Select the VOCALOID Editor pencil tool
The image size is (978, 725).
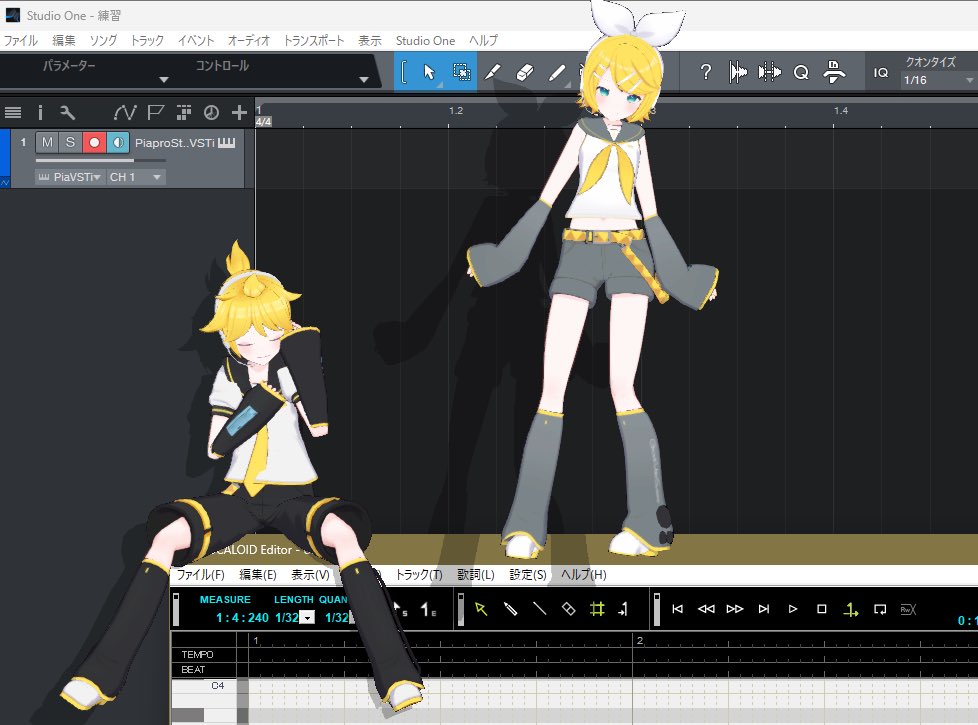(x=510, y=609)
